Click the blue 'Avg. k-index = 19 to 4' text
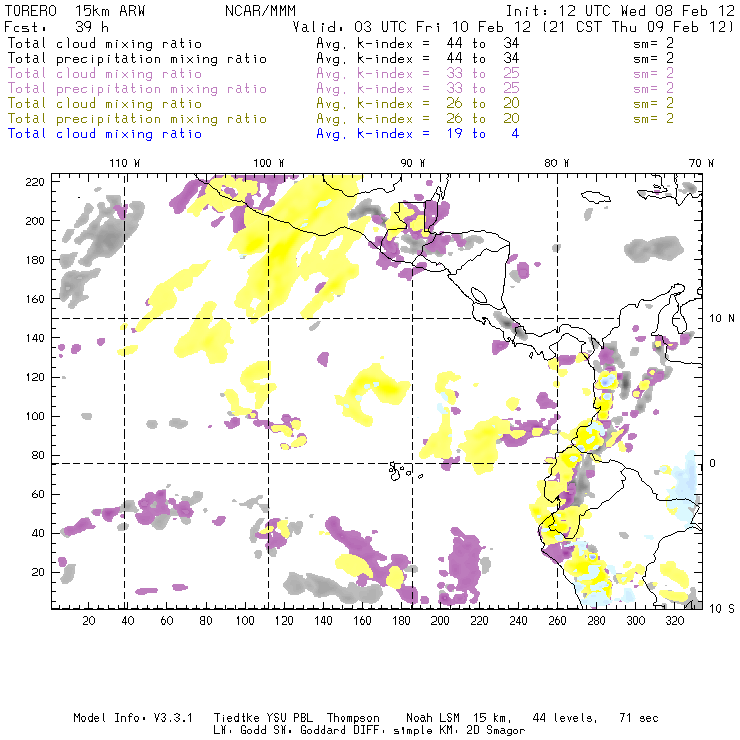Image resolution: width=740 pixels, height=740 pixels. (x=418, y=134)
